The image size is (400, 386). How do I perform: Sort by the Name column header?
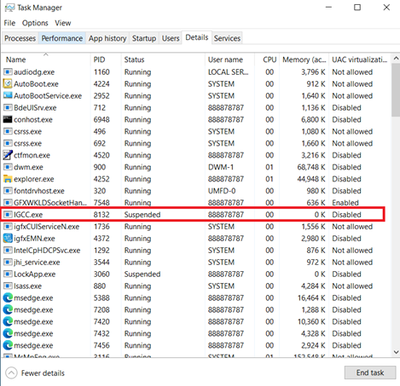tap(46, 59)
